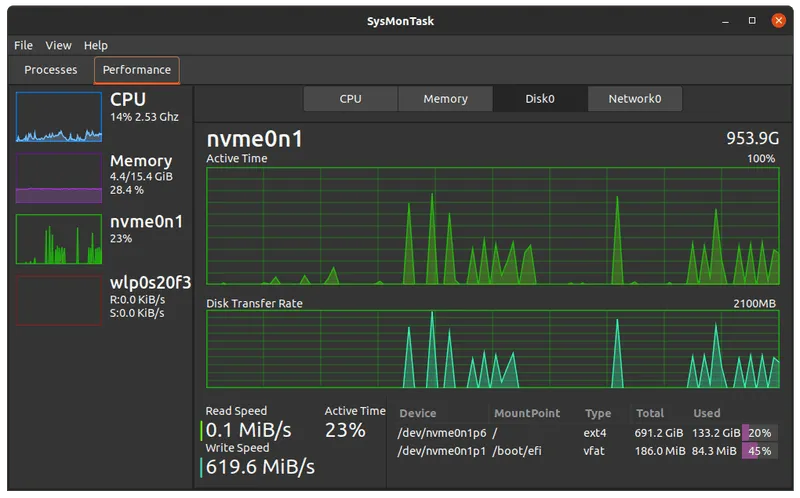
Task: Select the nvme0n1 disk mini graph
Action: (x=59, y=239)
